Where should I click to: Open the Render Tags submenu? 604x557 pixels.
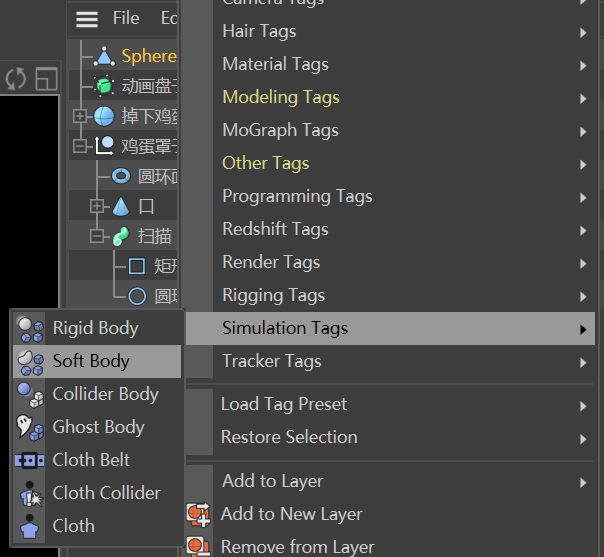point(390,263)
